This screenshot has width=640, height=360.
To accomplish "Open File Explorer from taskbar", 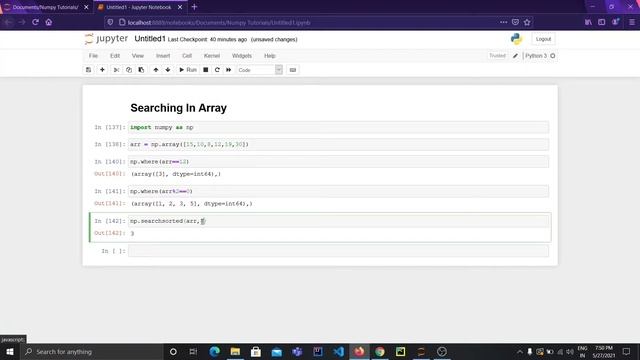I will 235,351.
